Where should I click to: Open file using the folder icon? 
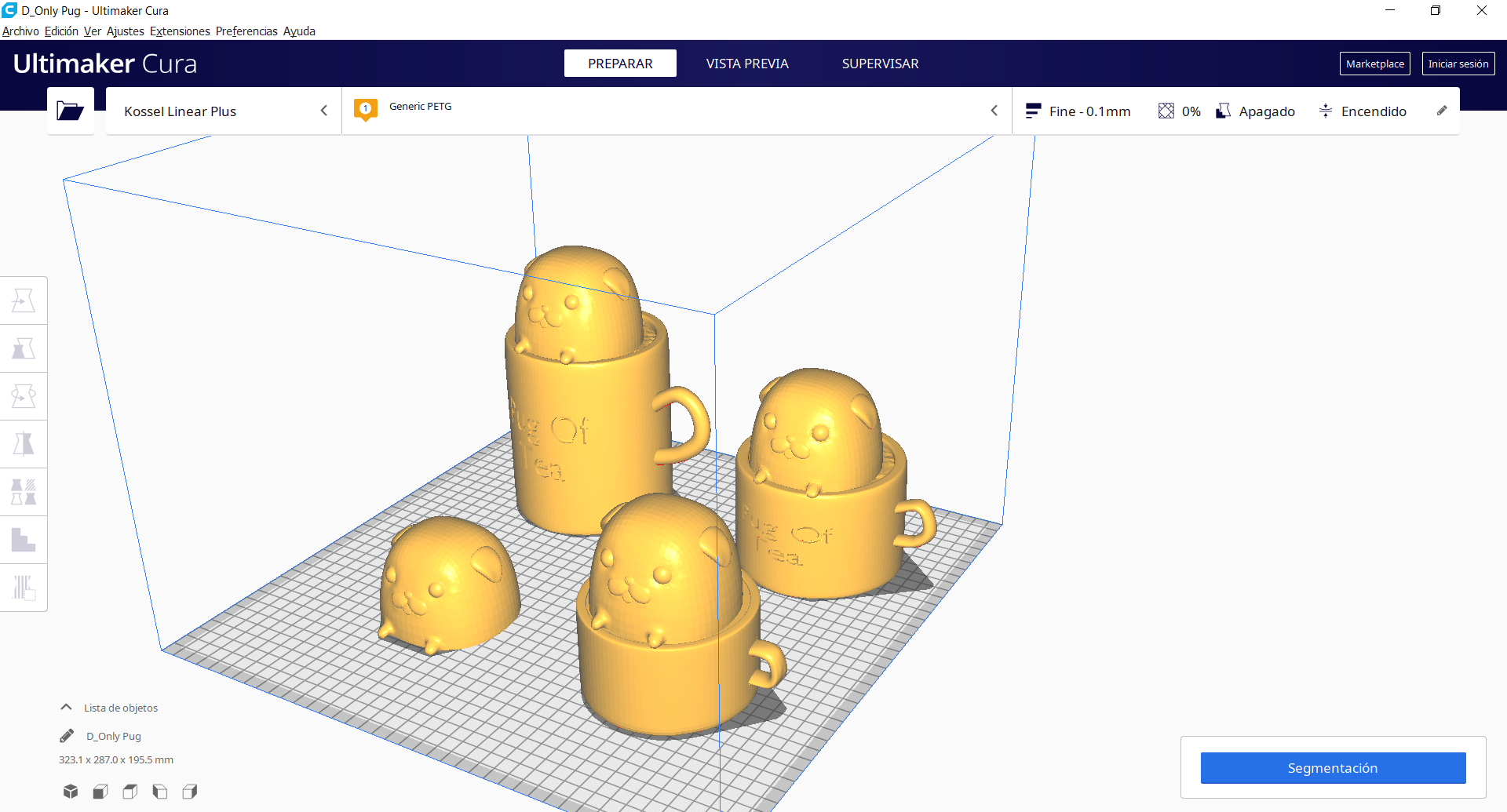71,111
